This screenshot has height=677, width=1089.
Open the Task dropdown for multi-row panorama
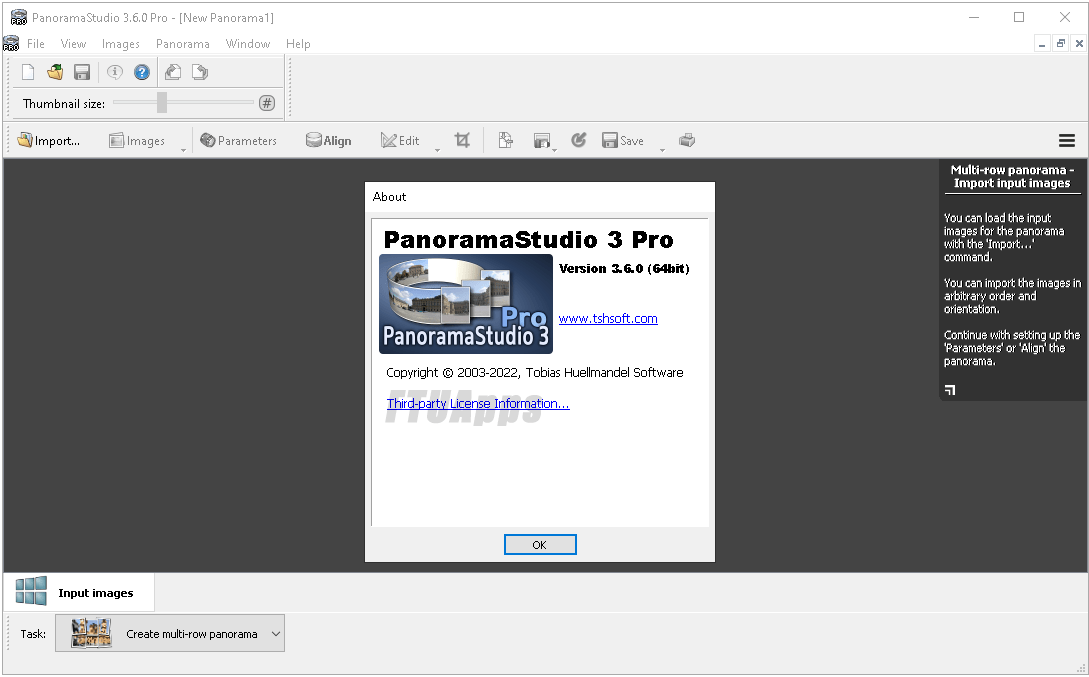(169, 633)
